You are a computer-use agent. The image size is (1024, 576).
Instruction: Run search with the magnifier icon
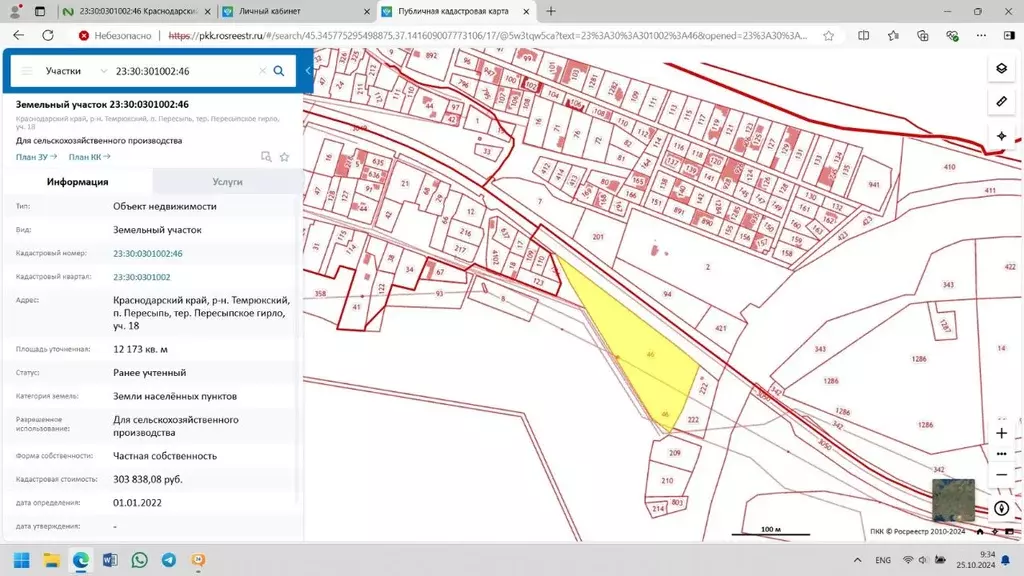pos(279,71)
